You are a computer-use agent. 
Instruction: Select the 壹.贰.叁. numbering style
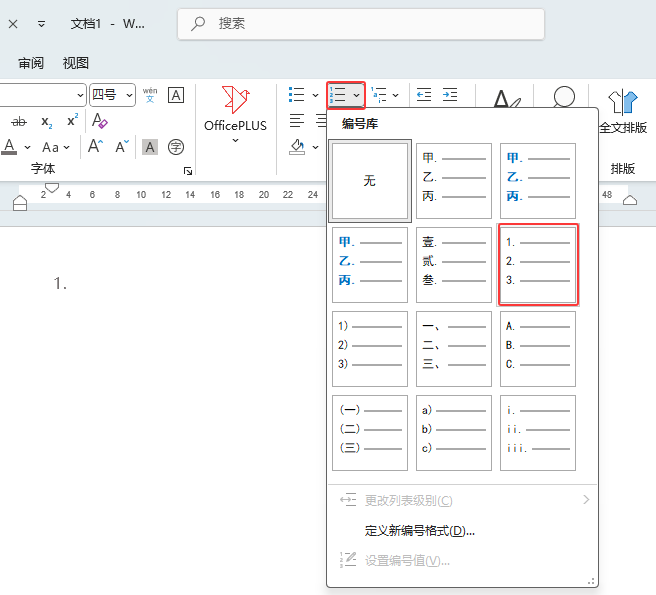454,265
